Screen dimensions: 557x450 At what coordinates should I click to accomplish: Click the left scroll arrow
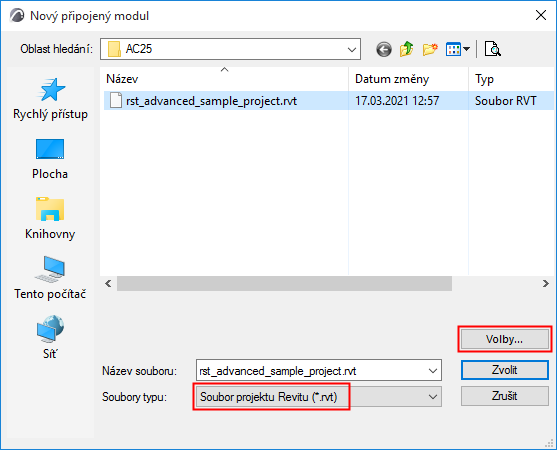108,283
